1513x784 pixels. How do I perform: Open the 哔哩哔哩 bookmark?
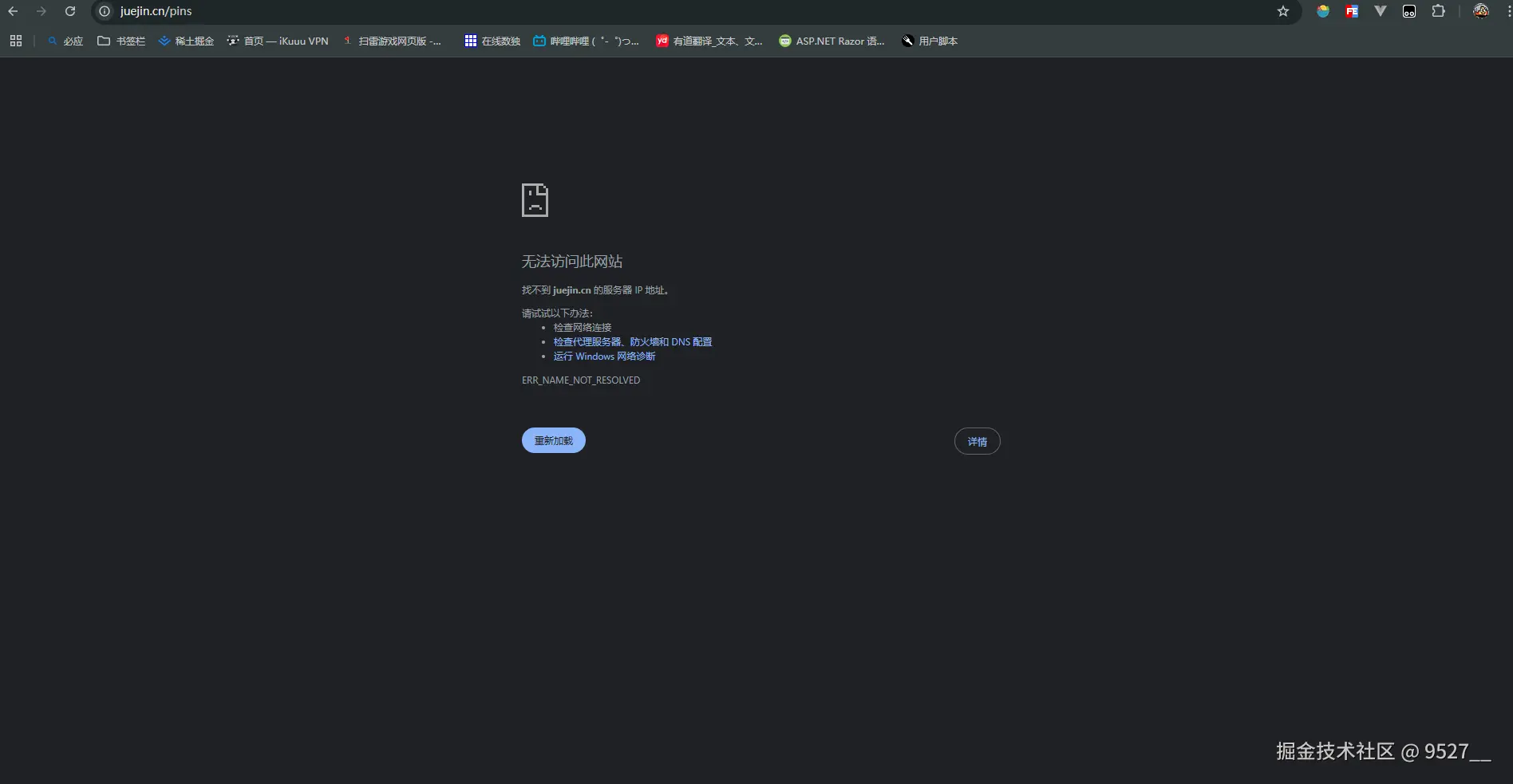(x=586, y=41)
